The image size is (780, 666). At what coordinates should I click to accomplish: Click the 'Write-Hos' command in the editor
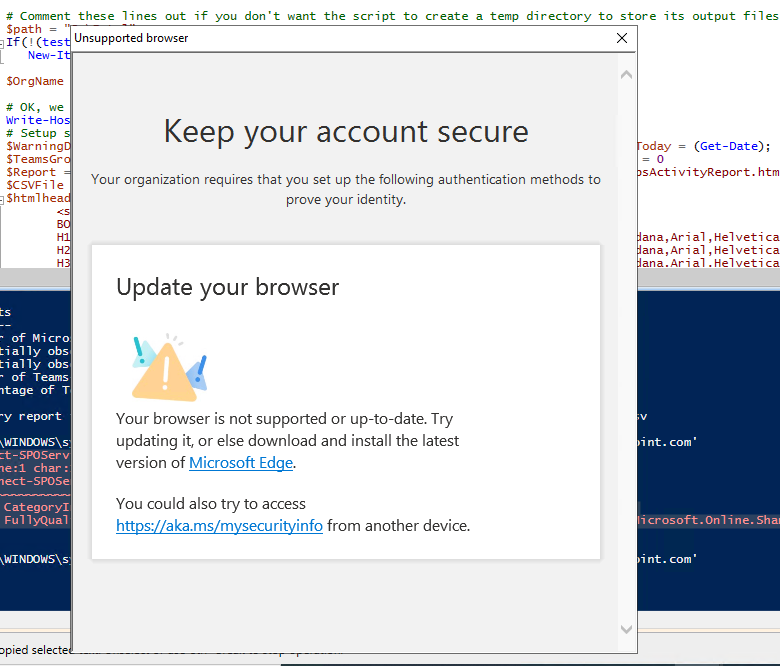[38, 120]
